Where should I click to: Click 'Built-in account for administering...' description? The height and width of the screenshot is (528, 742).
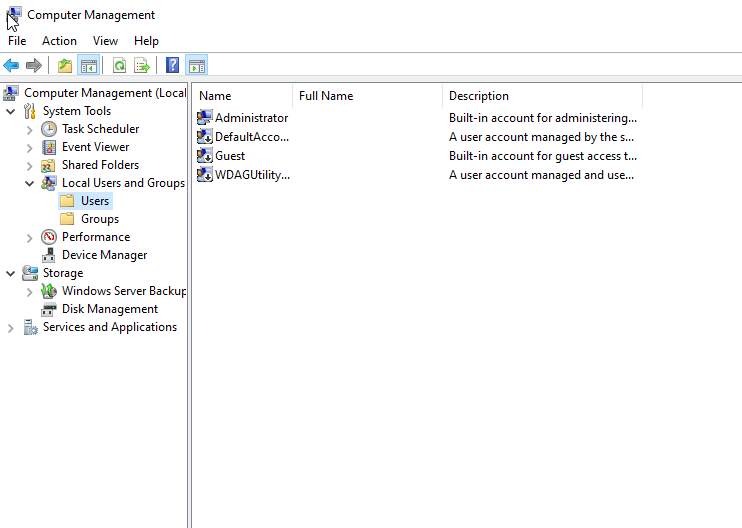(x=543, y=118)
